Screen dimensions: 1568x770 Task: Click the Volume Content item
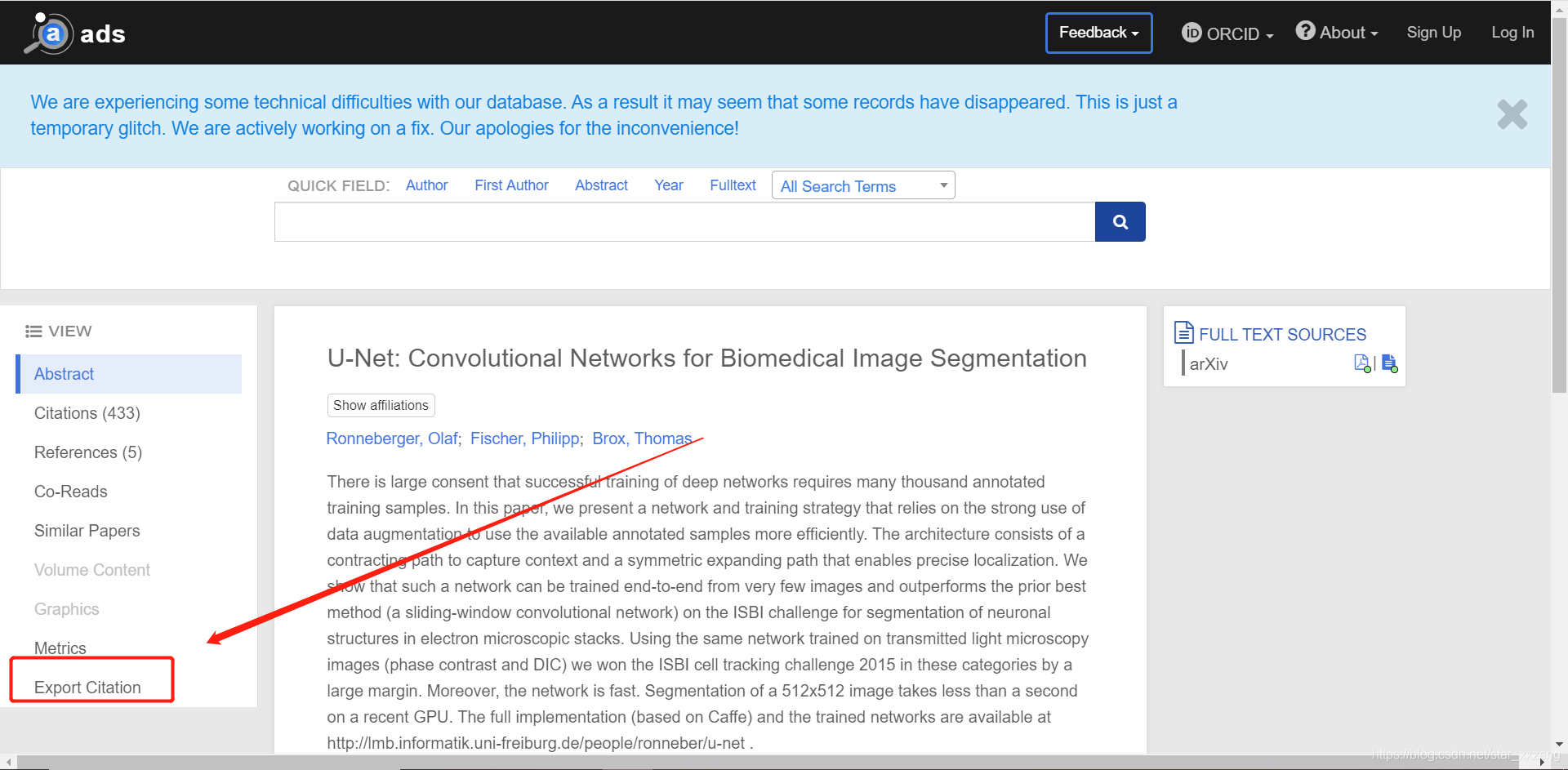92,570
